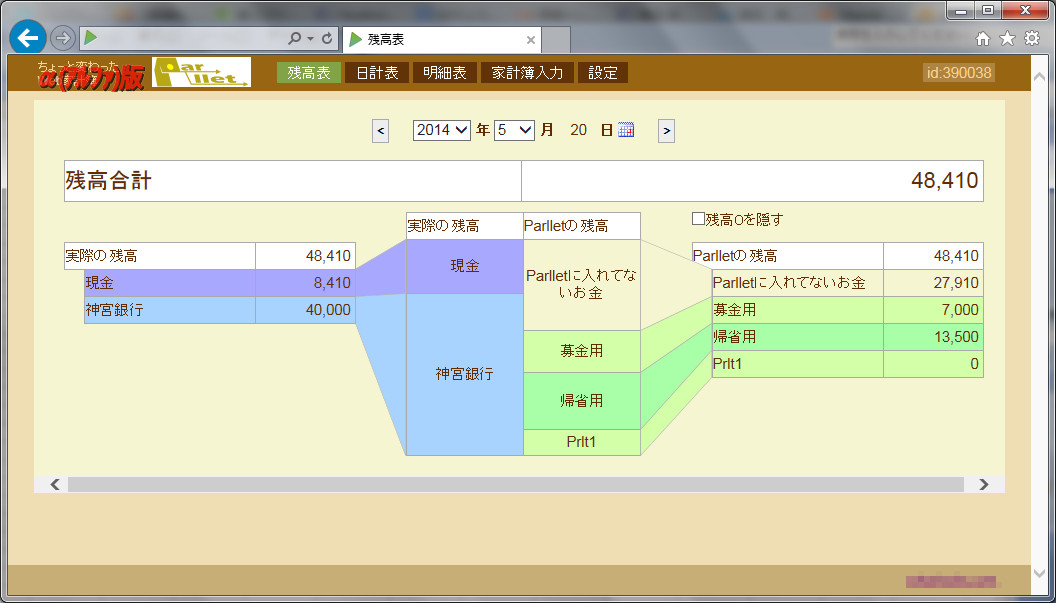Open the year dropdown showing 2014
1056x603 pixels.
pyautogui.click(x=441, y=129)
